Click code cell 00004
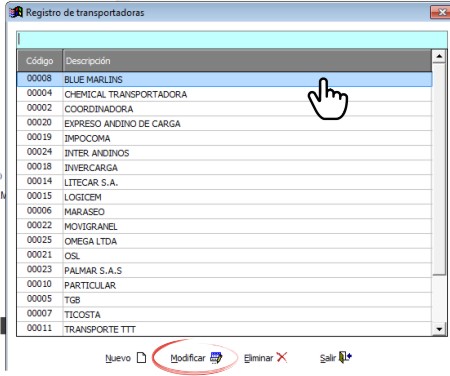 (39, 93)
